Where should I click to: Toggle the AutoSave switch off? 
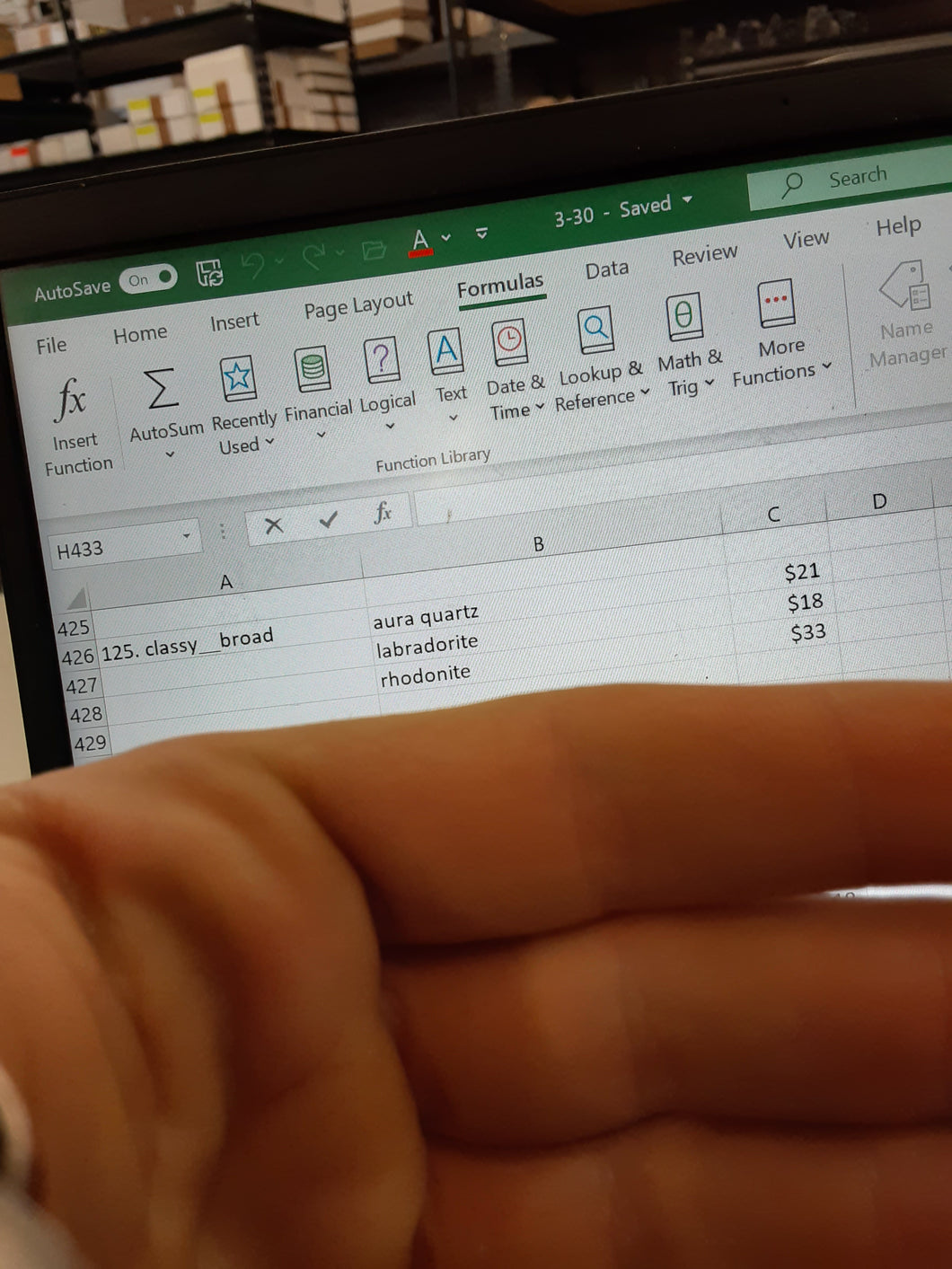(x=149, y=279)
